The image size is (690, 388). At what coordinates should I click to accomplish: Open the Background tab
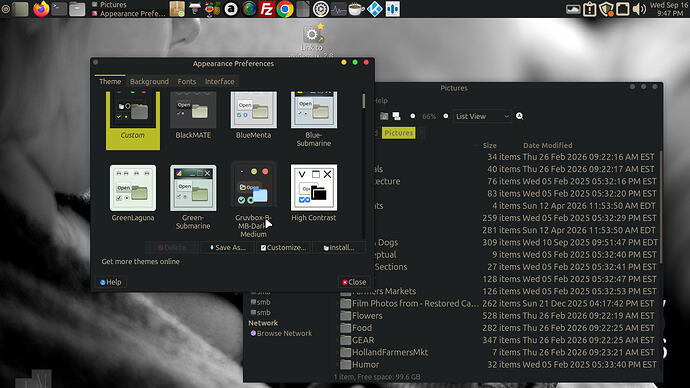click(149, 81)
